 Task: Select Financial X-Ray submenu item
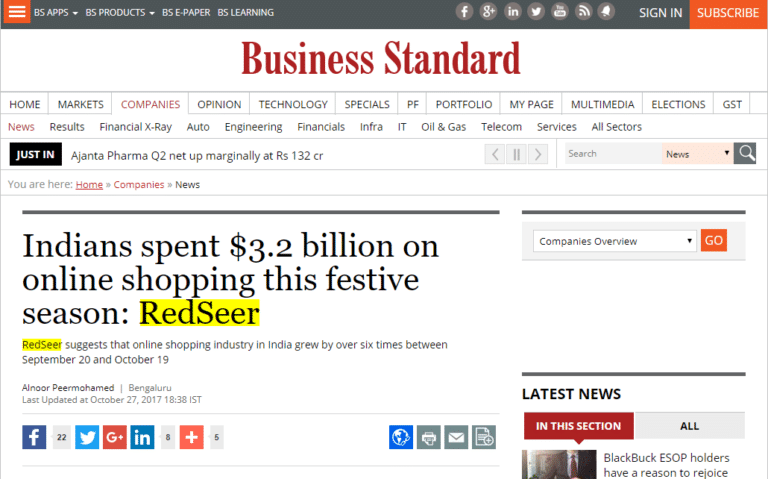135,127
